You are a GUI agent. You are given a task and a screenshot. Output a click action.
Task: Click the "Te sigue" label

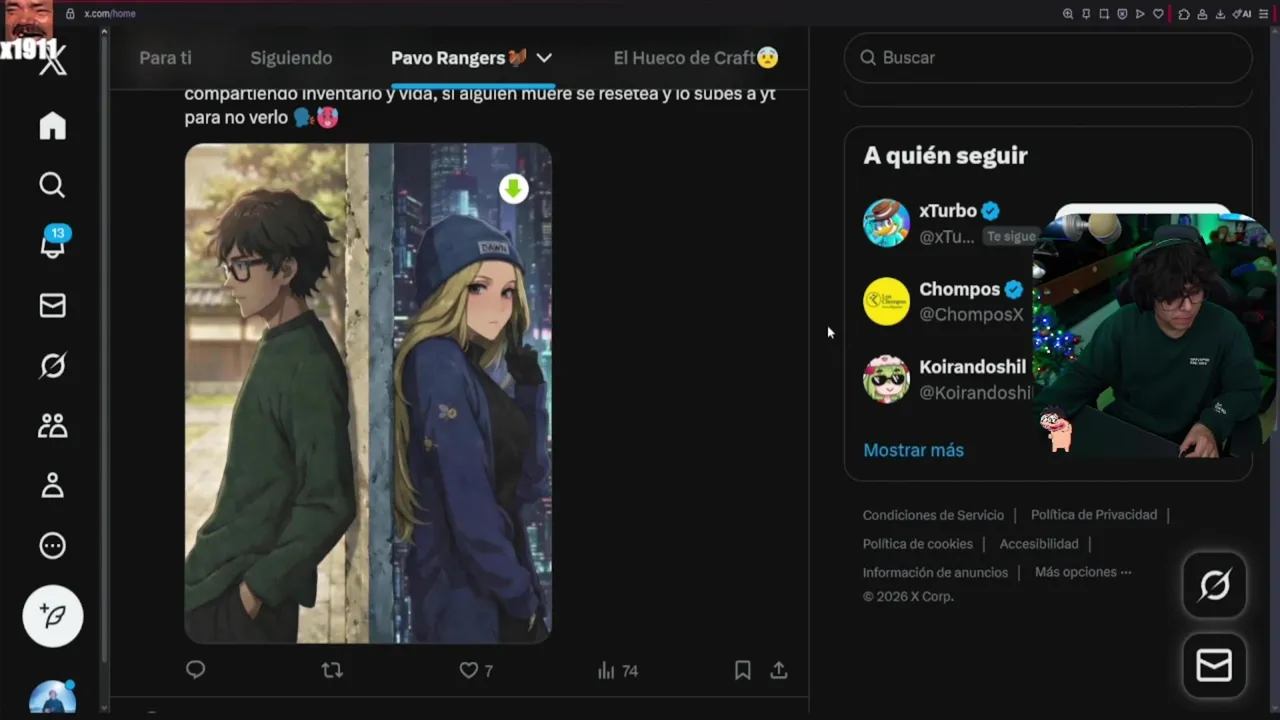coord(1010,237)
